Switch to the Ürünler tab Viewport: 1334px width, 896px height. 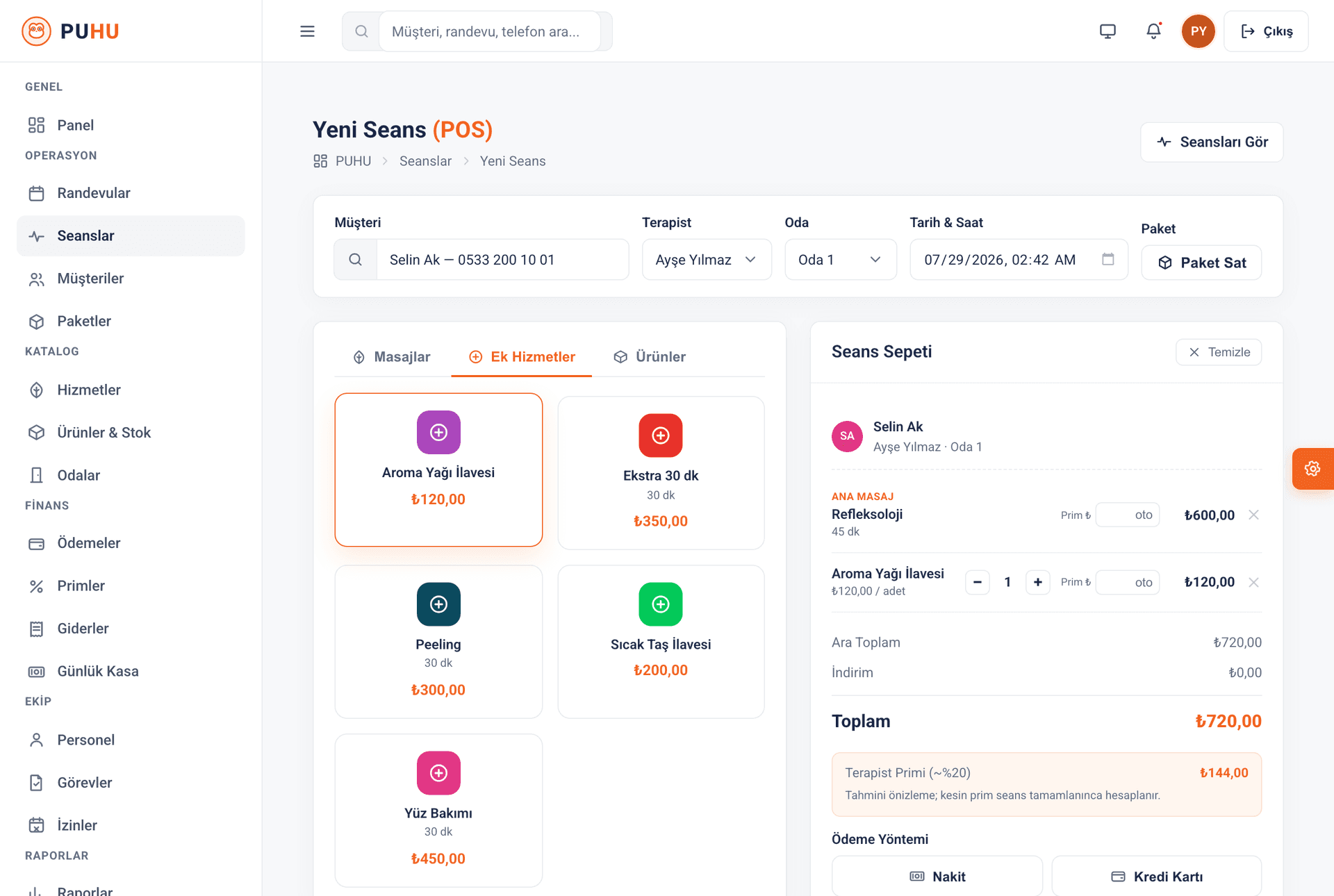[650, 356]
